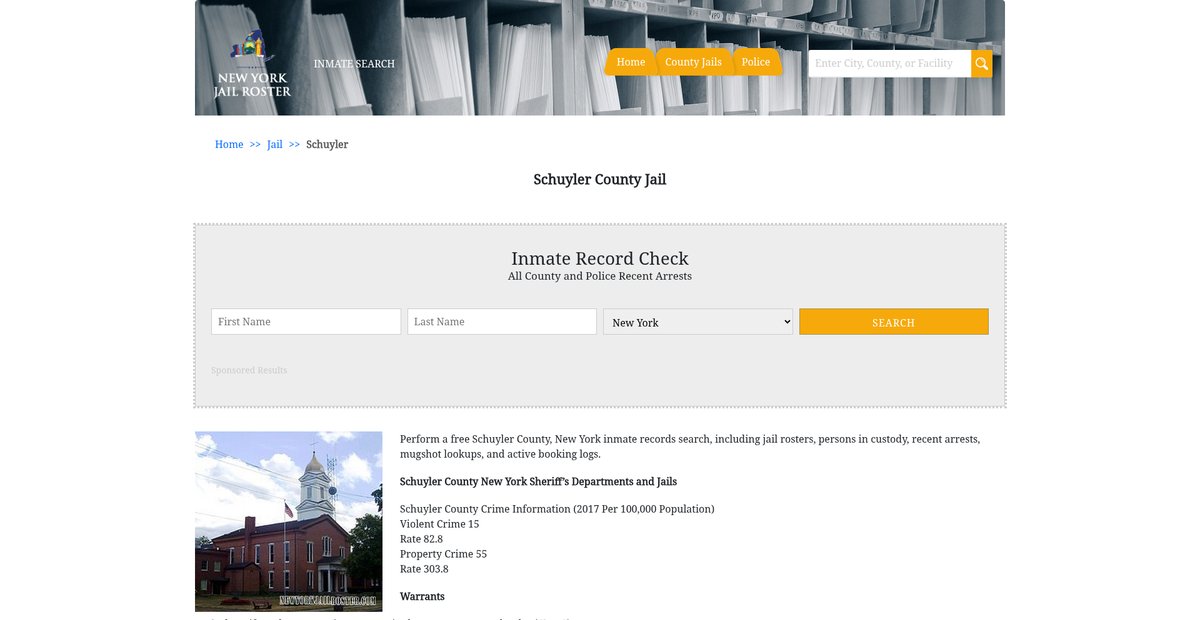Go to the Home nav tab
The width and height of the screenshot is (1200, 620).
[x=630, y=62]
